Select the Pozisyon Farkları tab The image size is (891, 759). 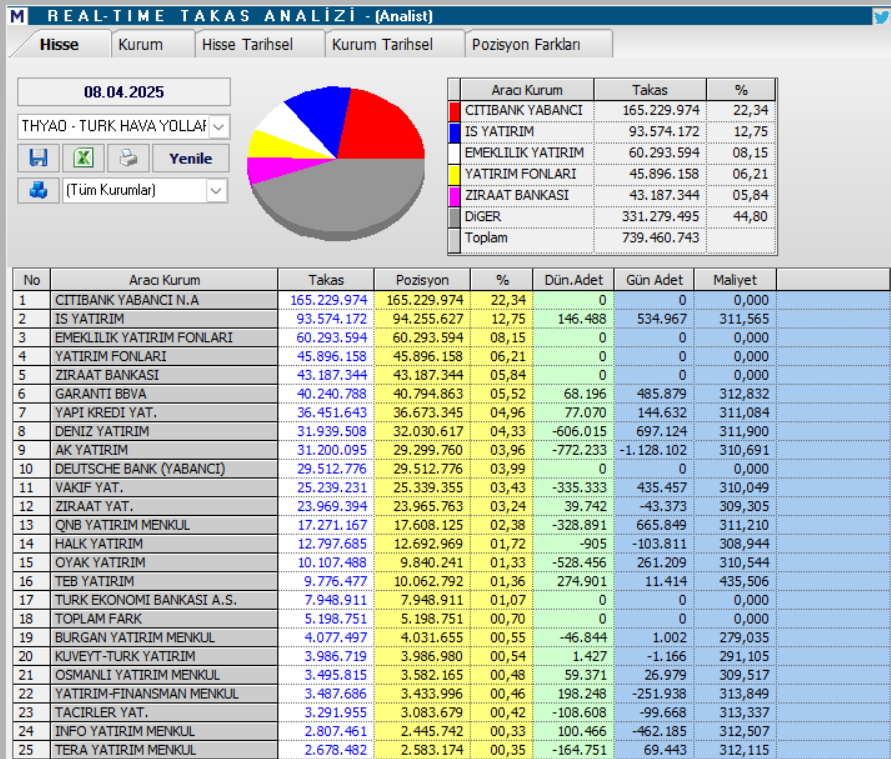click(526, 45)
